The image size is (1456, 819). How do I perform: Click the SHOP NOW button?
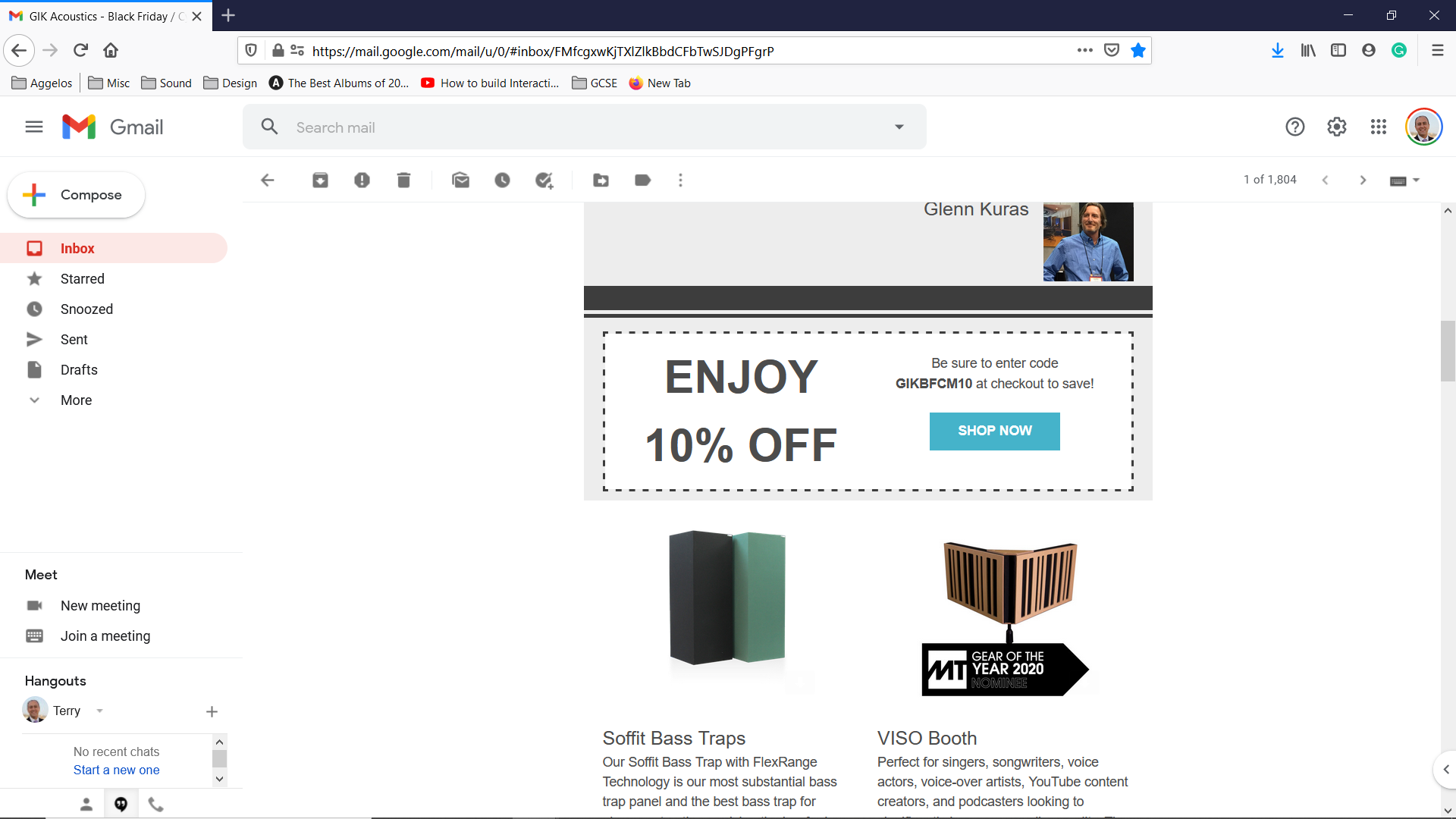point(994,431)
